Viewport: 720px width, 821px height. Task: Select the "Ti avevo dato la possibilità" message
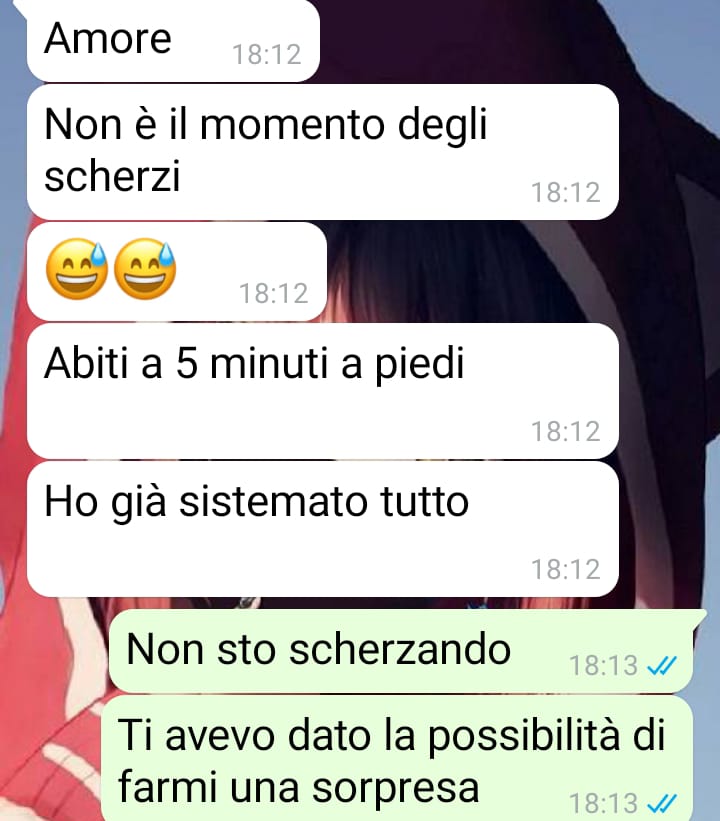[397, 758]
